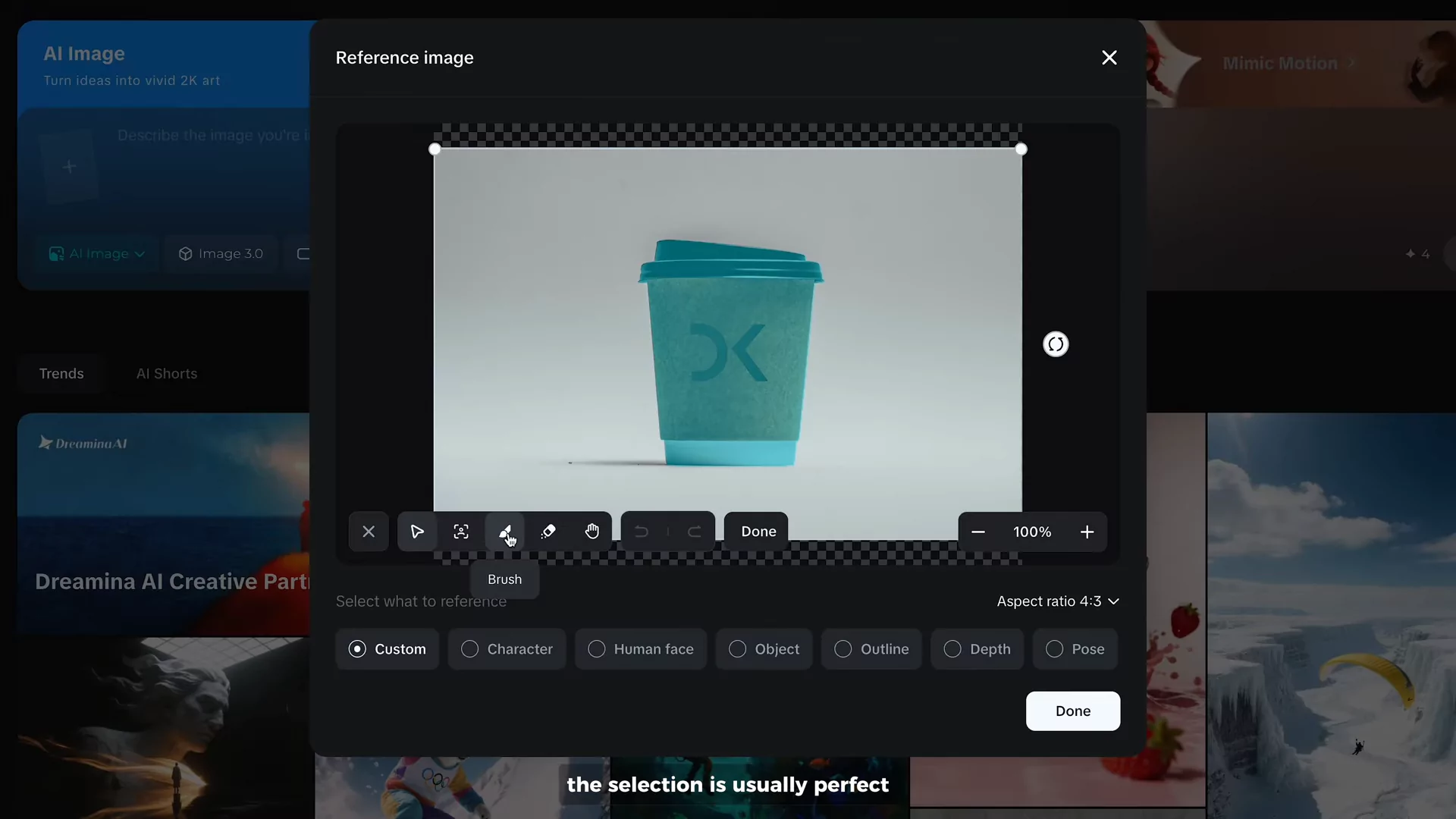Click the large Done button bottom right
This screenshot has width=1456, height=819.
click(x=1073, y=711)
